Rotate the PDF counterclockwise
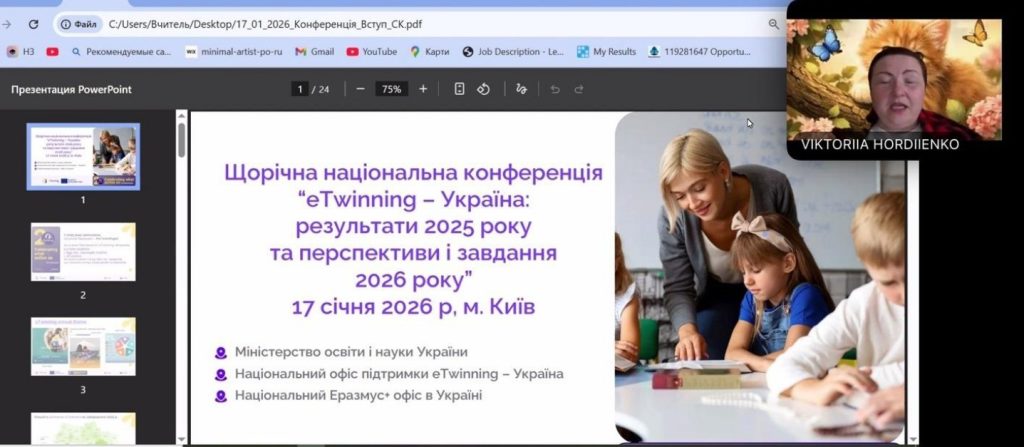Viewport: 1024px width, 447px height. pyautogui.click(x=483, y=89)
